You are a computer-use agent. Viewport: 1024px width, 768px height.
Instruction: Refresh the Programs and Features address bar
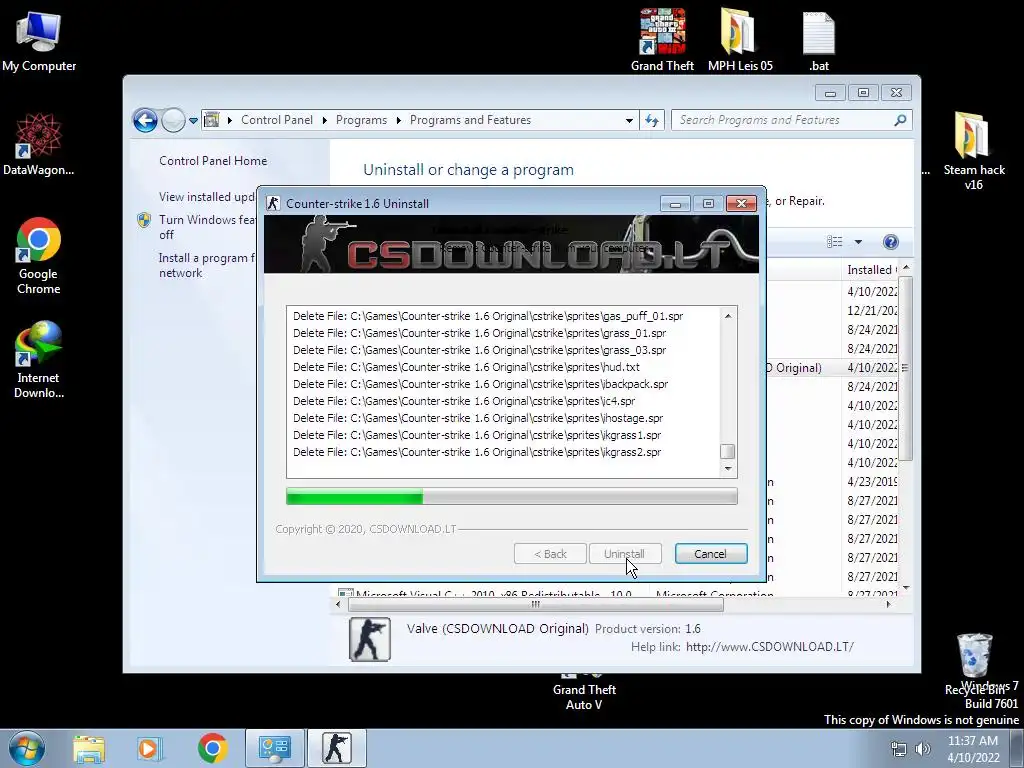coord(652,120)
